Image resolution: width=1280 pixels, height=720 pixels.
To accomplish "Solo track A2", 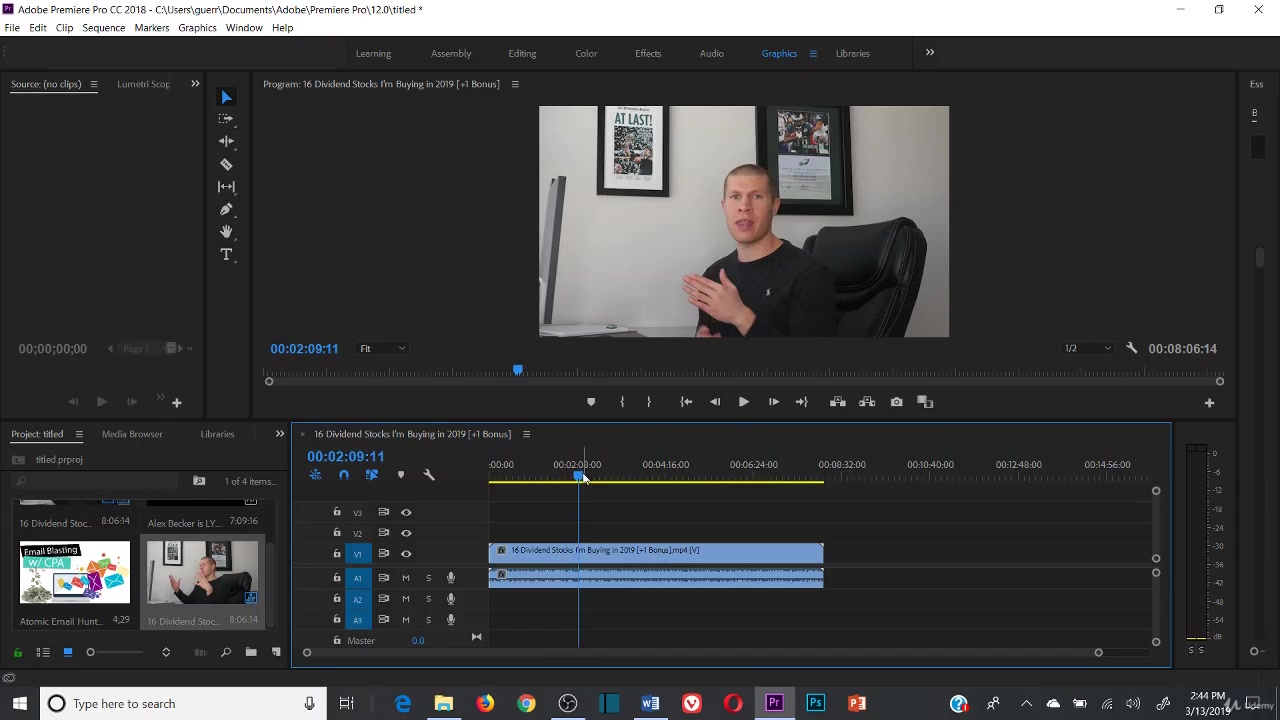I will [x=428, y=599].
